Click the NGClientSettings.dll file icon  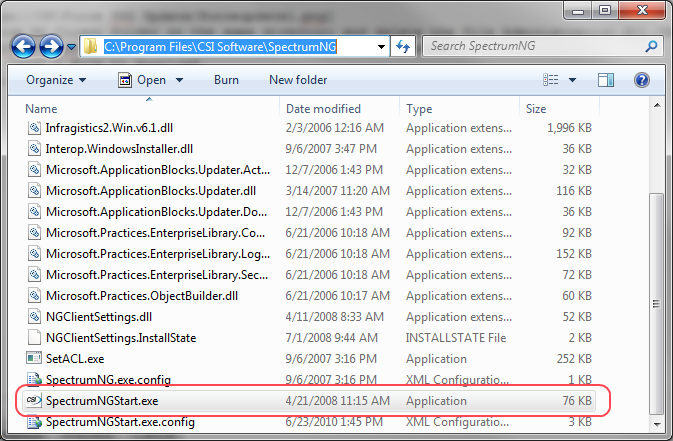(x=34, y=317)
